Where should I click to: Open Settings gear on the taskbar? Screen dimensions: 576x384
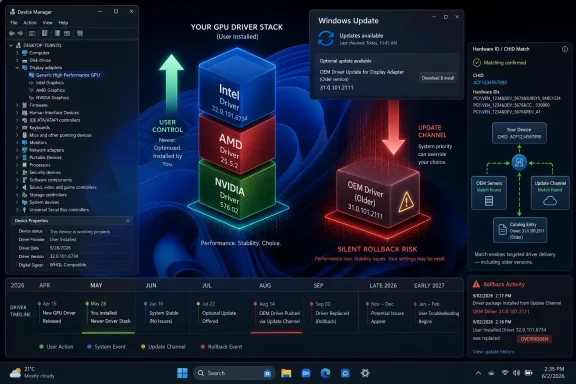click(365, 373)
